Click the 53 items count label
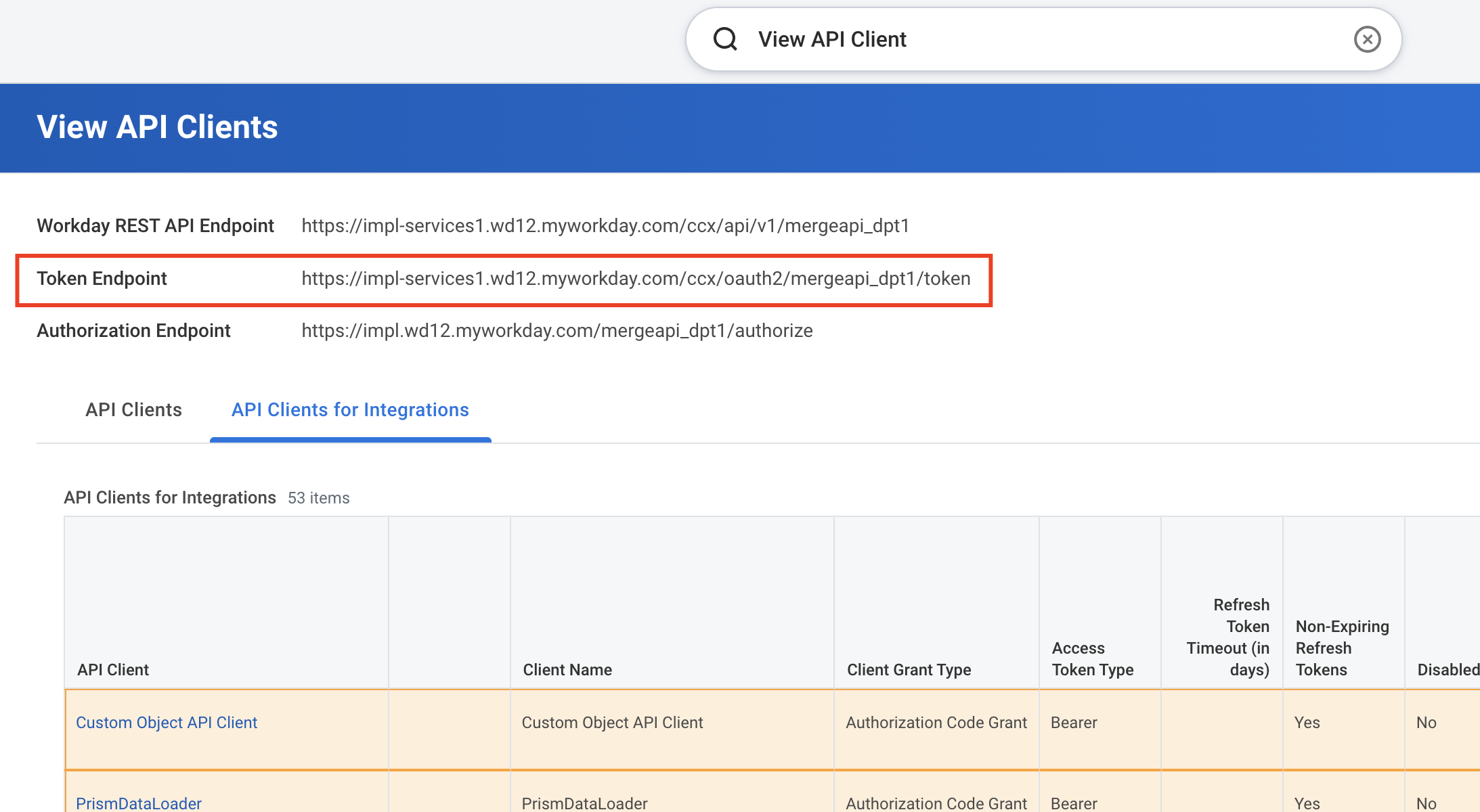The height and width of the screenshot is (812, 1480). [x=318, y=498]
